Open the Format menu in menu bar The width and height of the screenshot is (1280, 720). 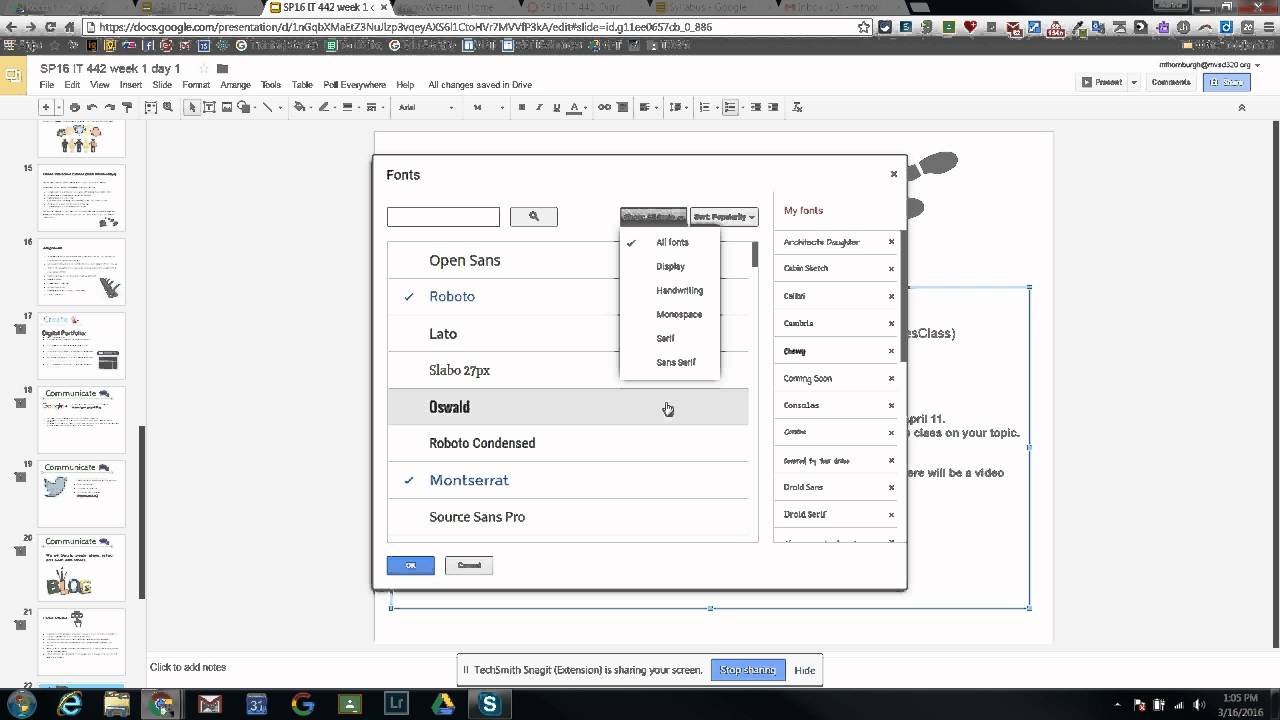point(196,85)
